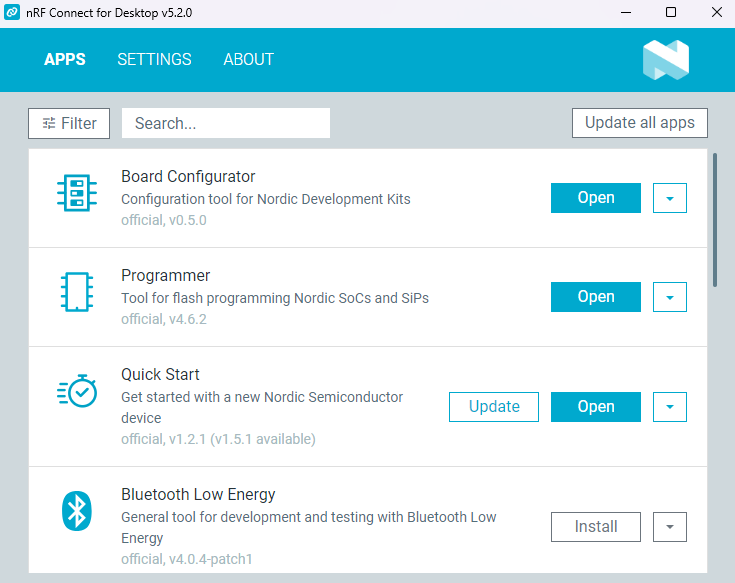The height and width of the screenshot is (583, 735).
Task: Expand Board Configurator options dropdown arrow
Action: (x=669, y=198)
